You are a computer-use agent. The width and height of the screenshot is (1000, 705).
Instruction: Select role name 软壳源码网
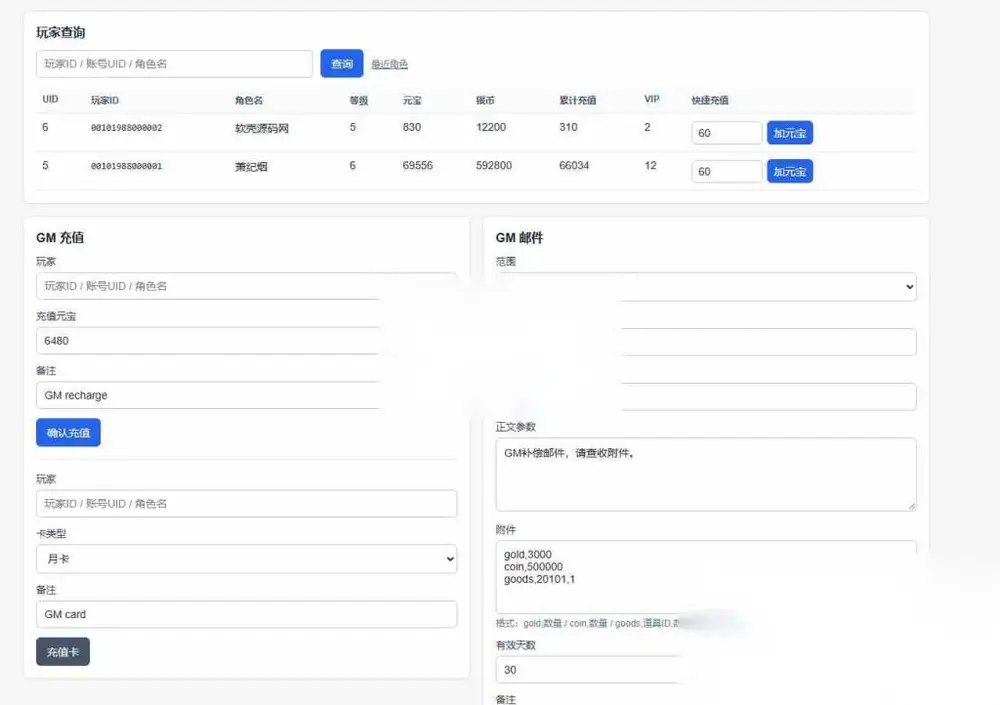point(262,128)
